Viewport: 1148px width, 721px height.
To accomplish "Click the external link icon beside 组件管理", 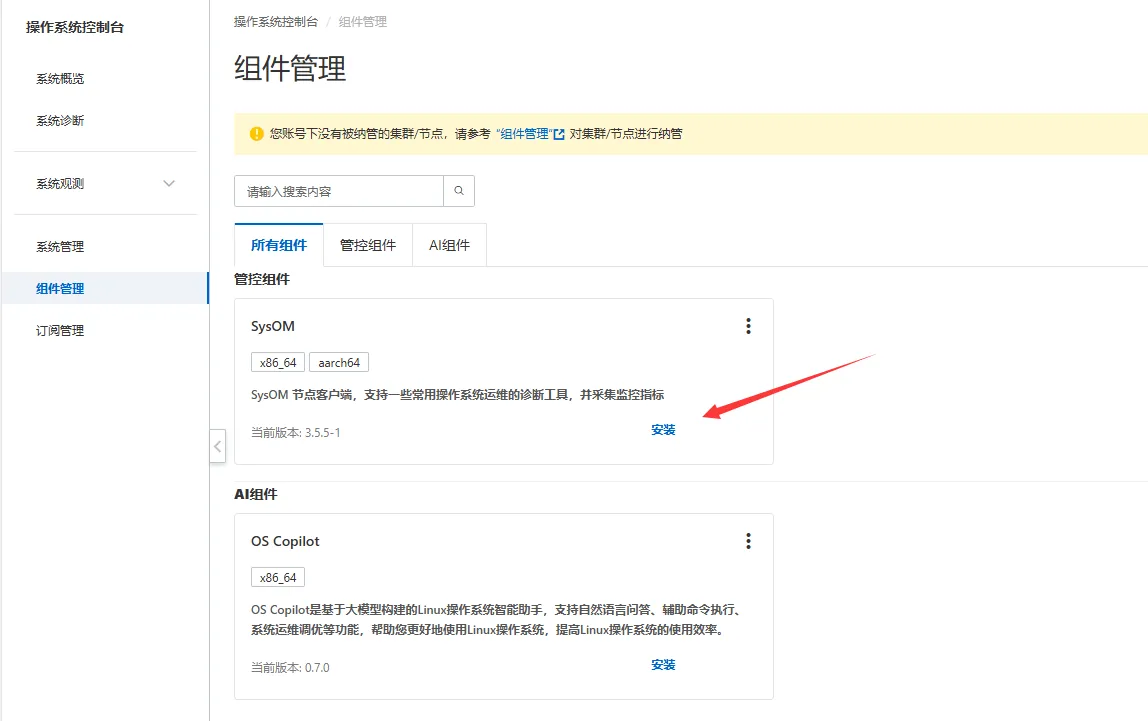I will (x=559, y=134).
